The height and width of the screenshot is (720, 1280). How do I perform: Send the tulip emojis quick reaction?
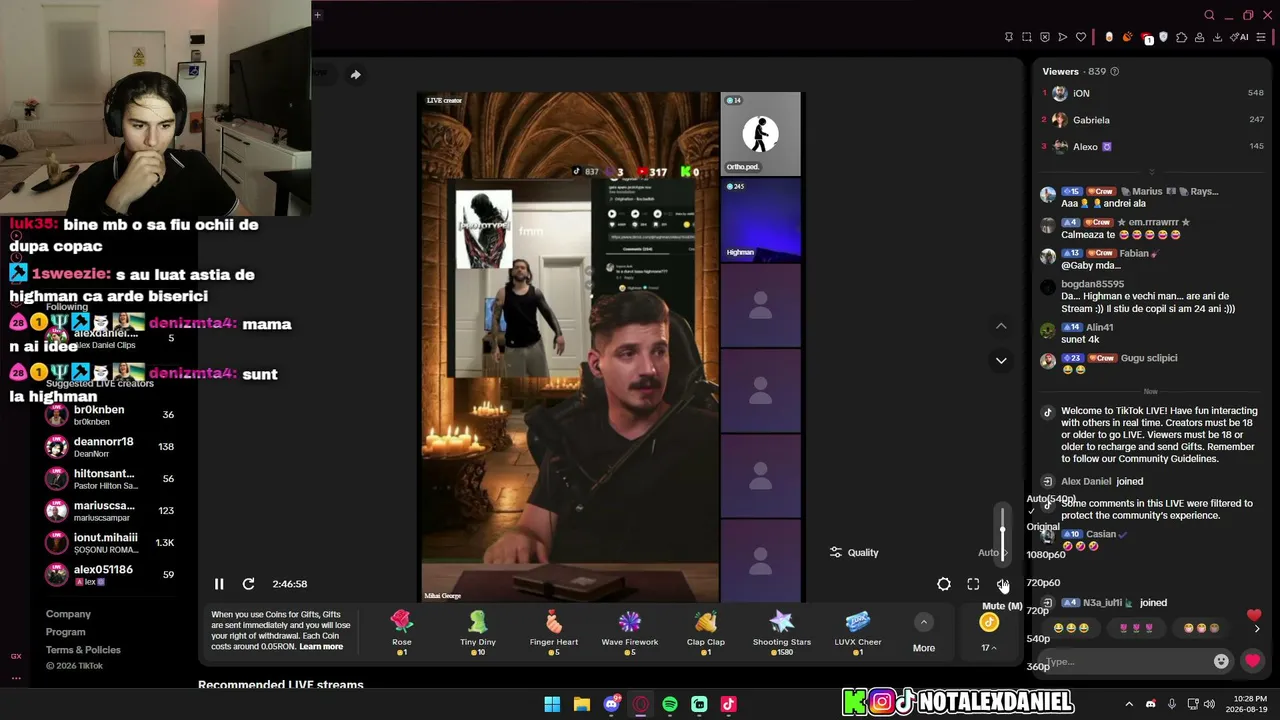[x=1136, y=628]
